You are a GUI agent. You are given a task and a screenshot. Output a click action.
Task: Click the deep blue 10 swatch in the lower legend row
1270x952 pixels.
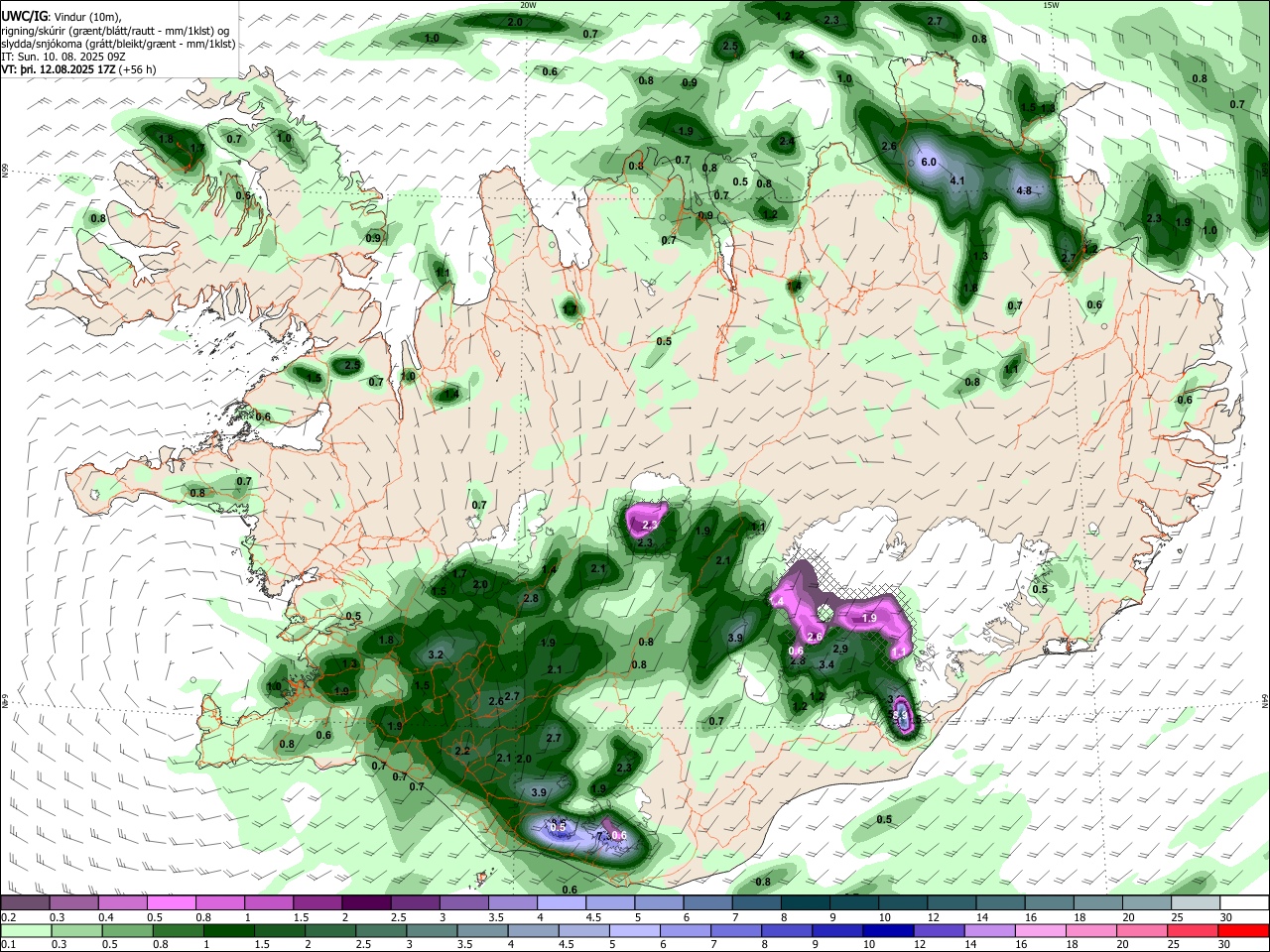888,930
